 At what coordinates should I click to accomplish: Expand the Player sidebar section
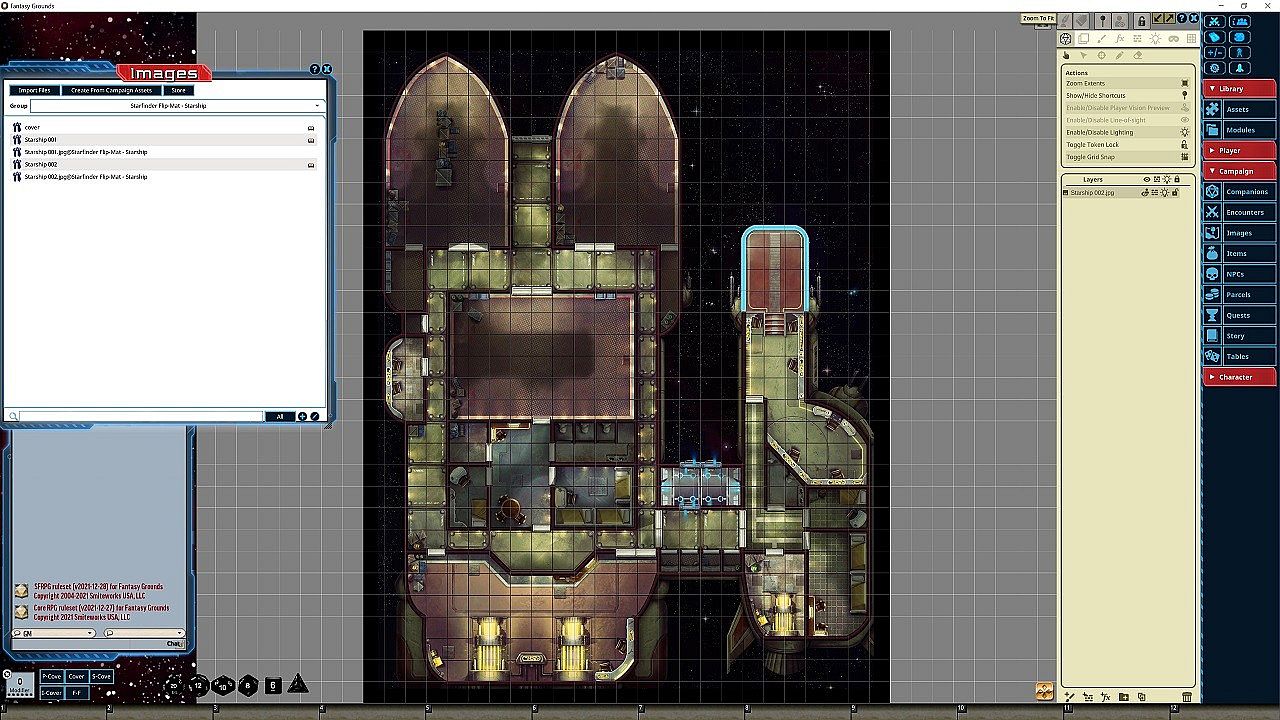pyautogui.click(x=1240, y=151)
